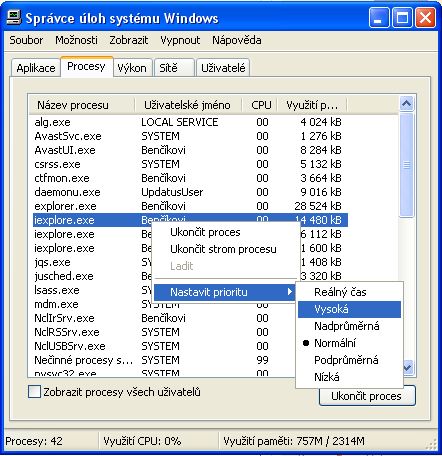Open the Možnosti menu
The width and height of the screenshot is (442, 456).
point(76,40)
